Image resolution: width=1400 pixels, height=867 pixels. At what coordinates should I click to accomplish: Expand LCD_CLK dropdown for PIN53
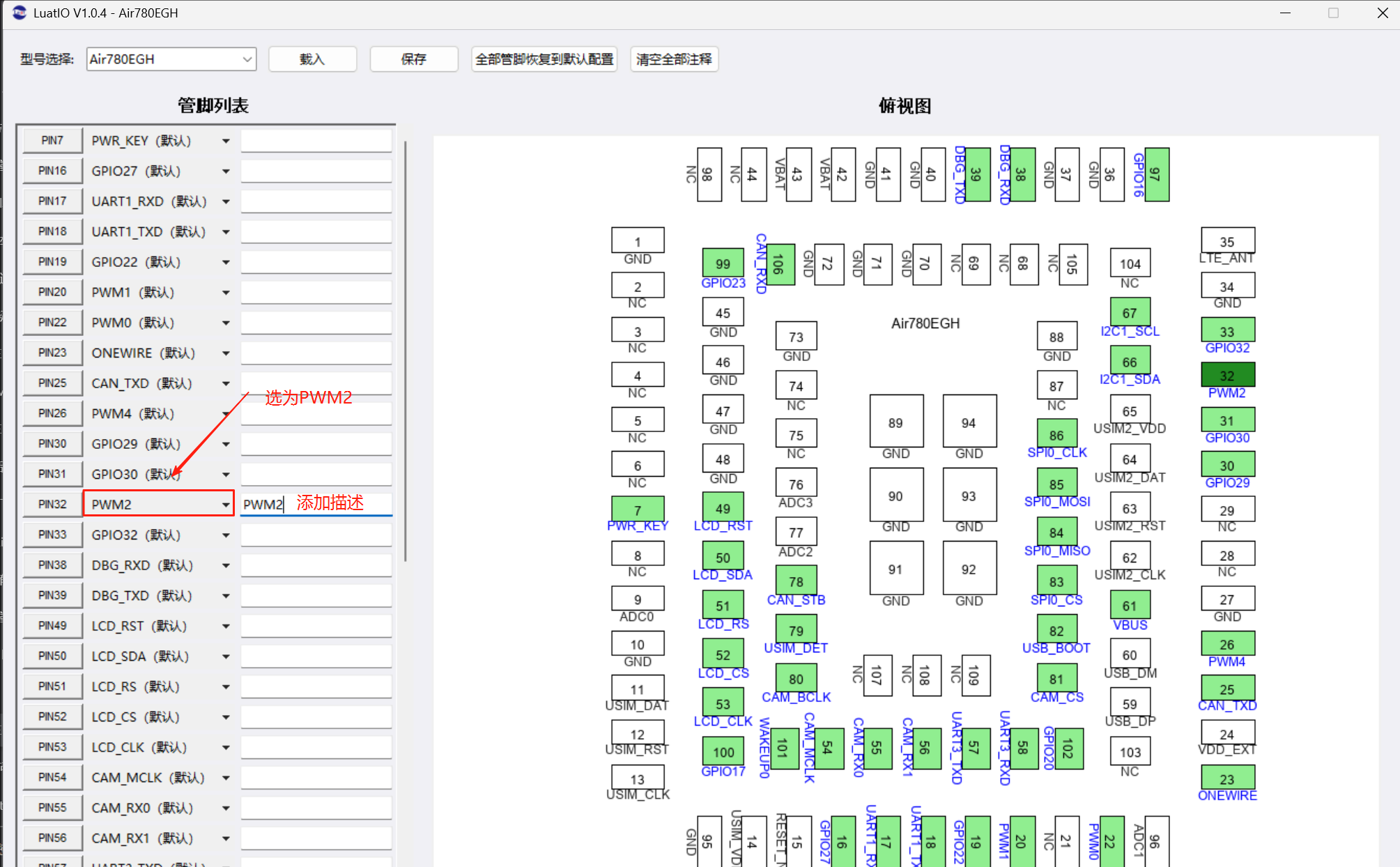(226, 747)
